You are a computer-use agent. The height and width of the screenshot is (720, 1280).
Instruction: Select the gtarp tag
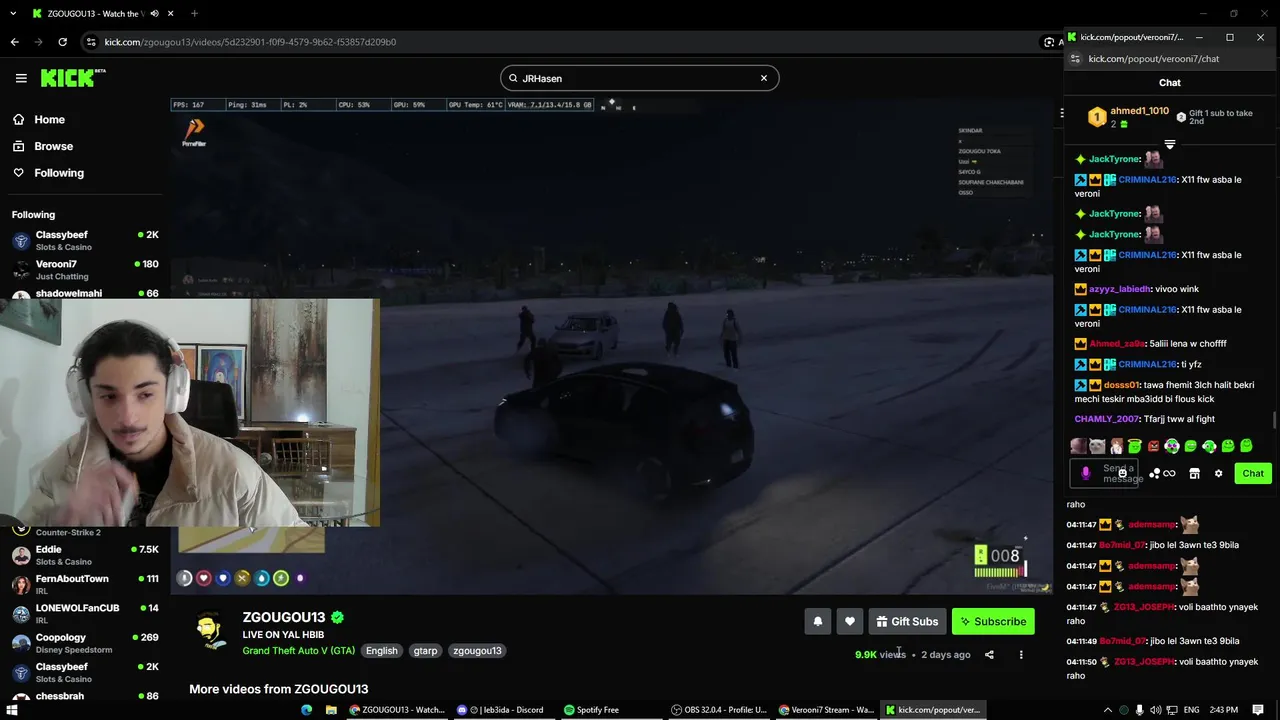425,651
